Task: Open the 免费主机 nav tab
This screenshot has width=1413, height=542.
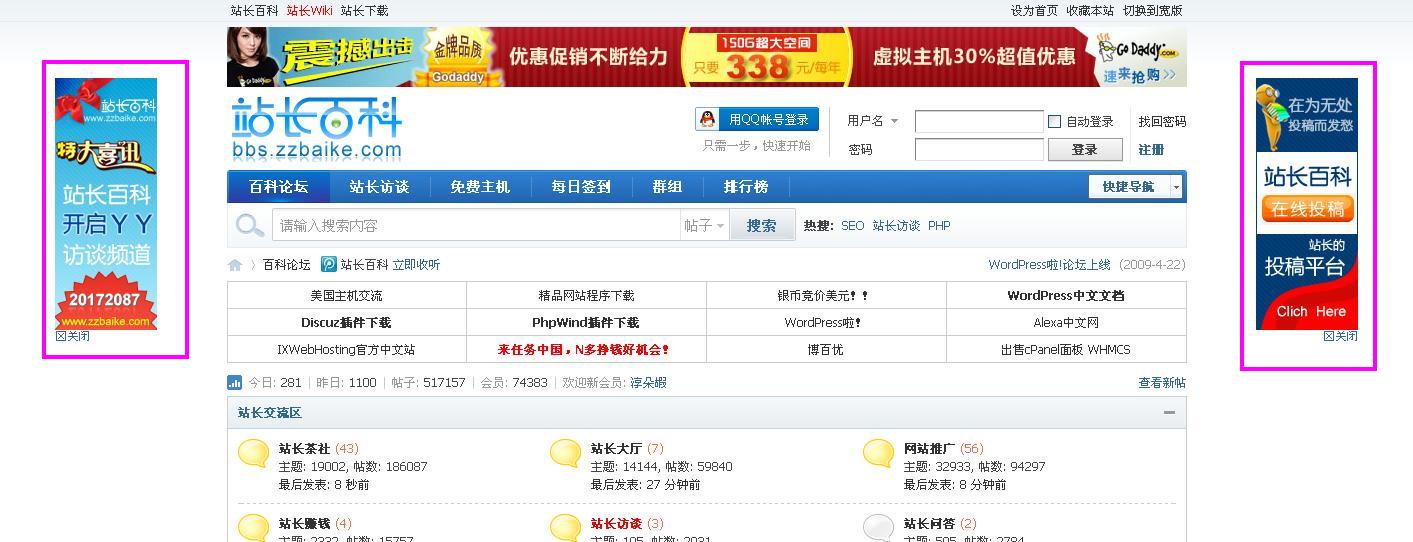Action: (x=480, y=187)
